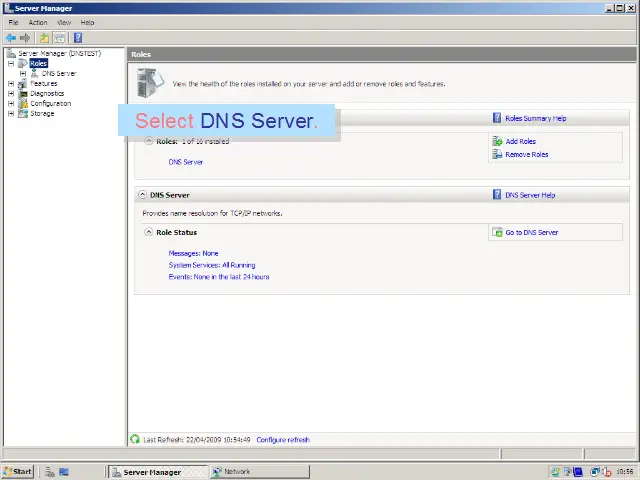Click the Configure refresh link
Screen dimensions: 640x480
tap(283, 440)
